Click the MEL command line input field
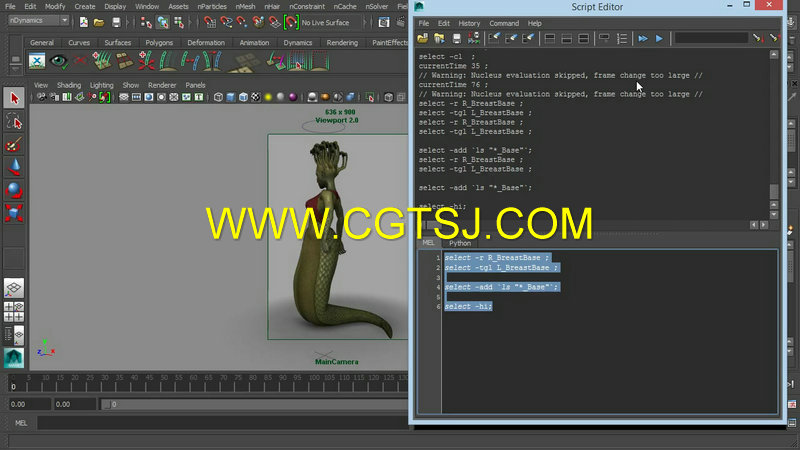 click(222, 423)
